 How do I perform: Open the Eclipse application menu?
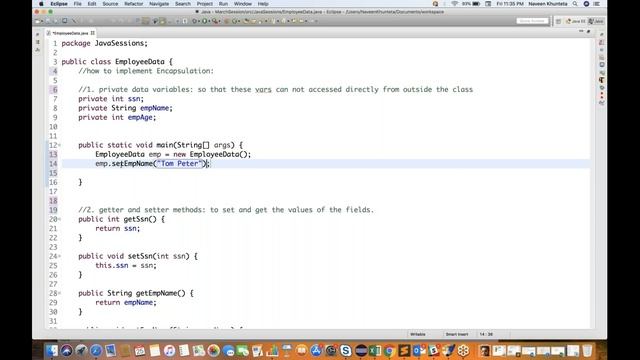[59, 4]
